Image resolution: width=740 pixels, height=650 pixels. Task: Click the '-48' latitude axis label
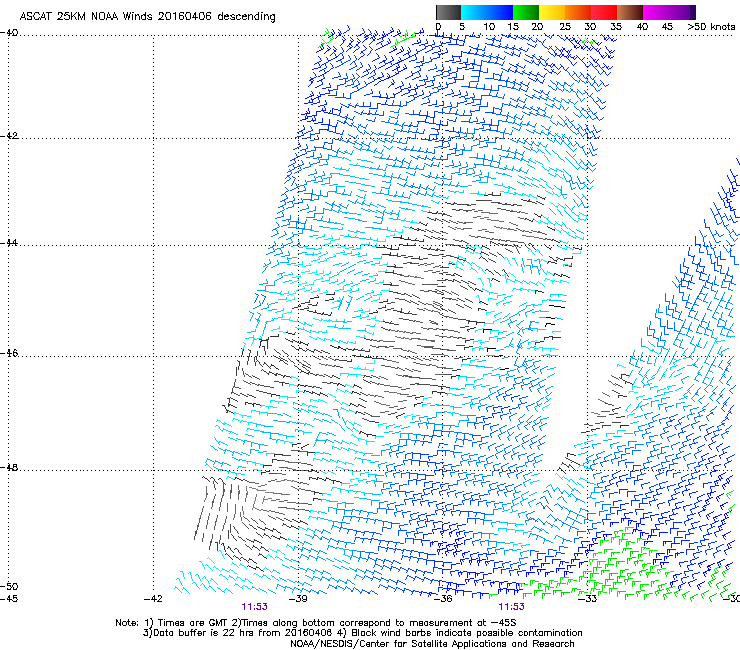[x=9, y=467]
